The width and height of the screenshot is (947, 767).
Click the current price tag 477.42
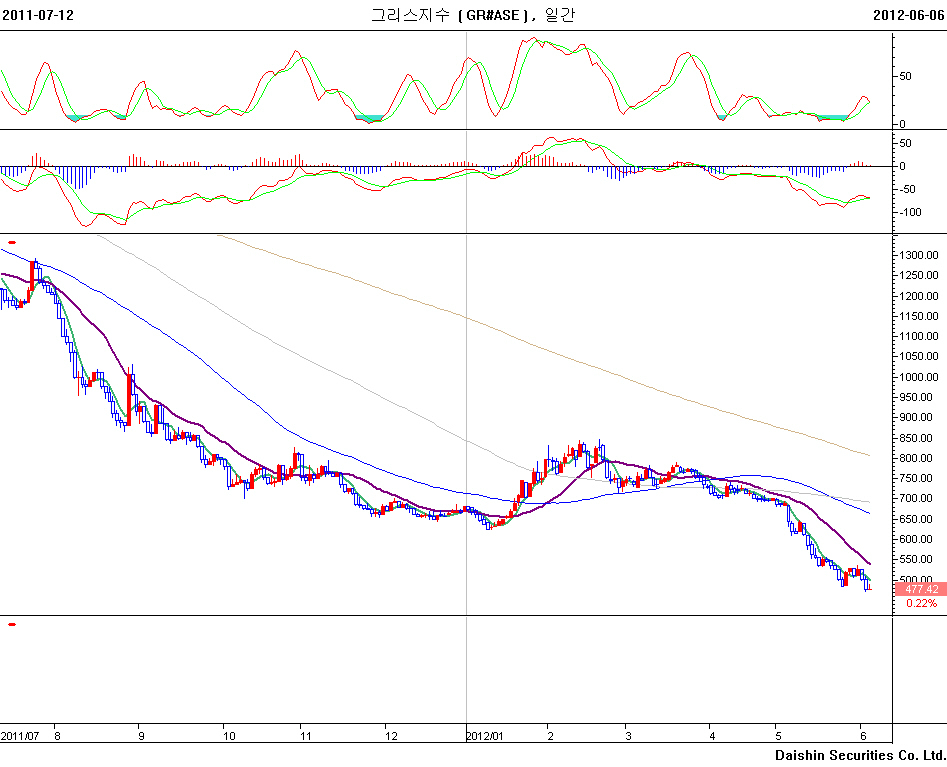point(919,589)
